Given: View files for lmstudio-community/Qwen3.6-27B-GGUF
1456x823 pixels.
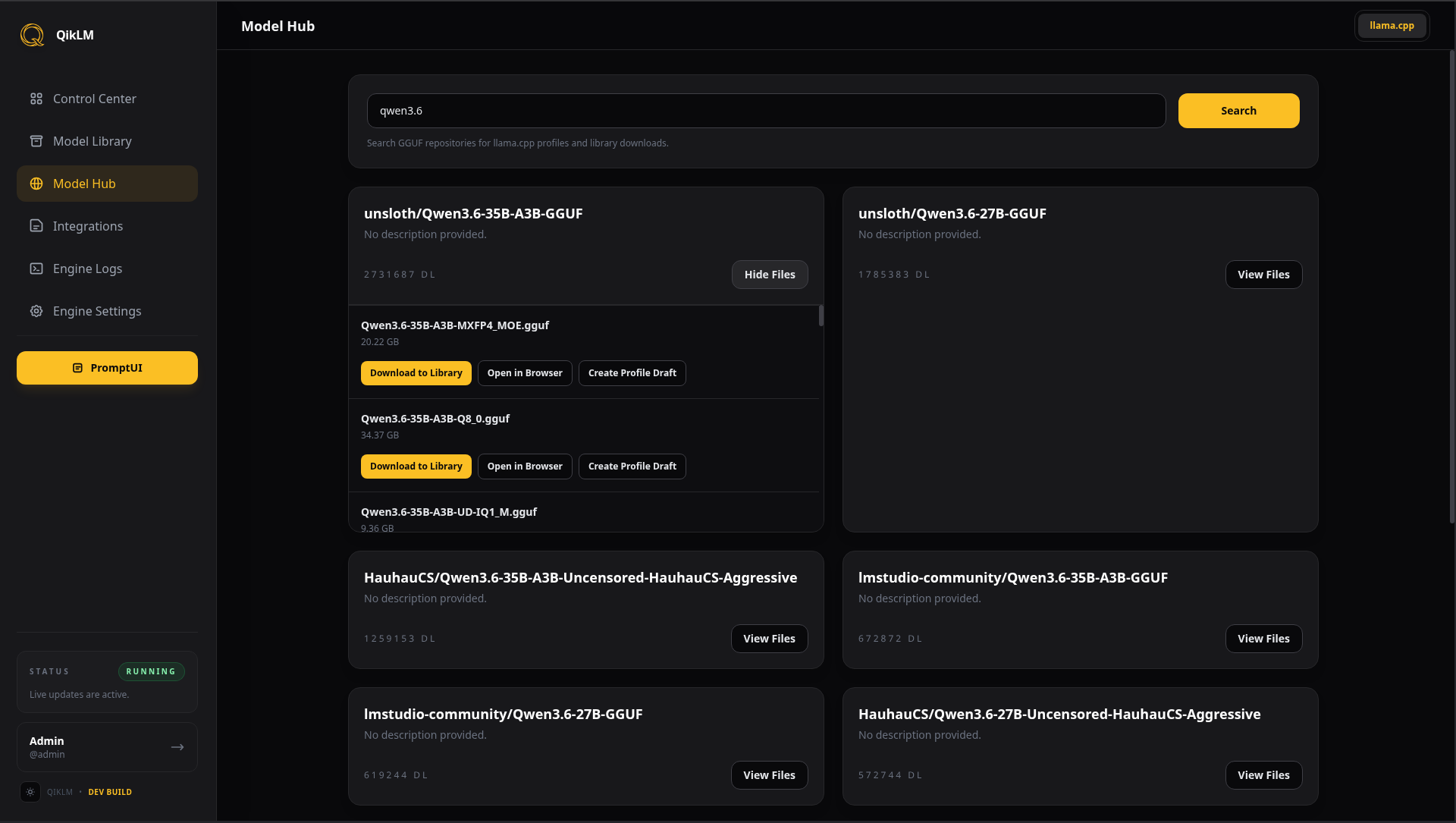Looking at the screenshot, I should click(x=769, y=775).
